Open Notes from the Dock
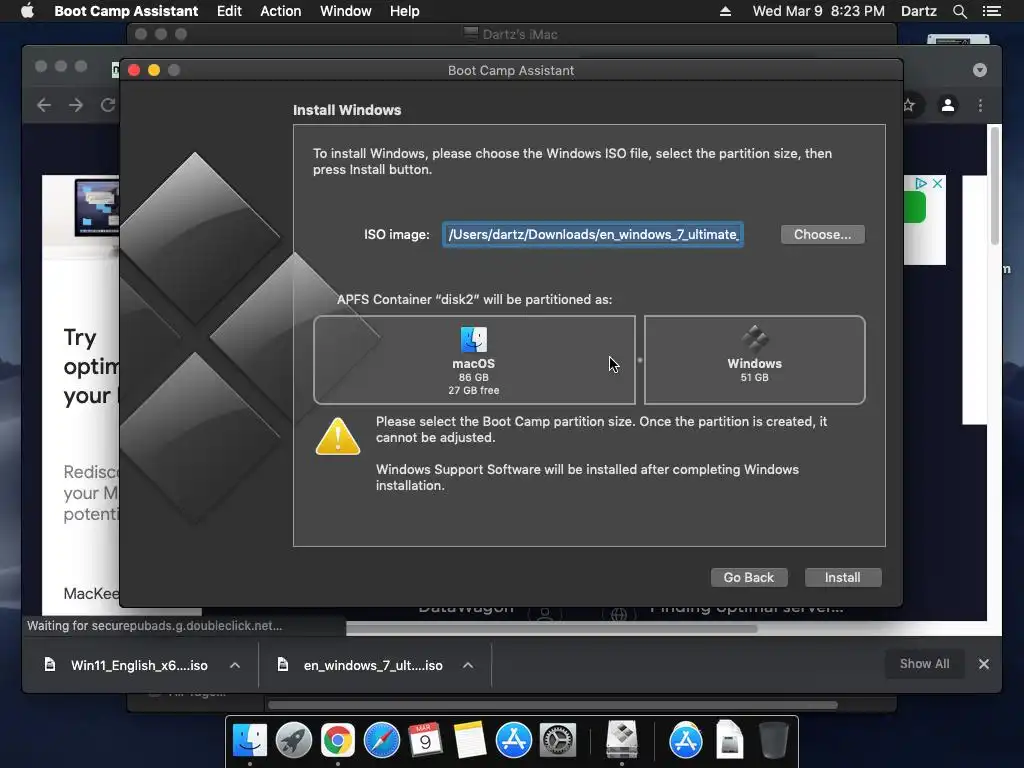 pos(470,741)
